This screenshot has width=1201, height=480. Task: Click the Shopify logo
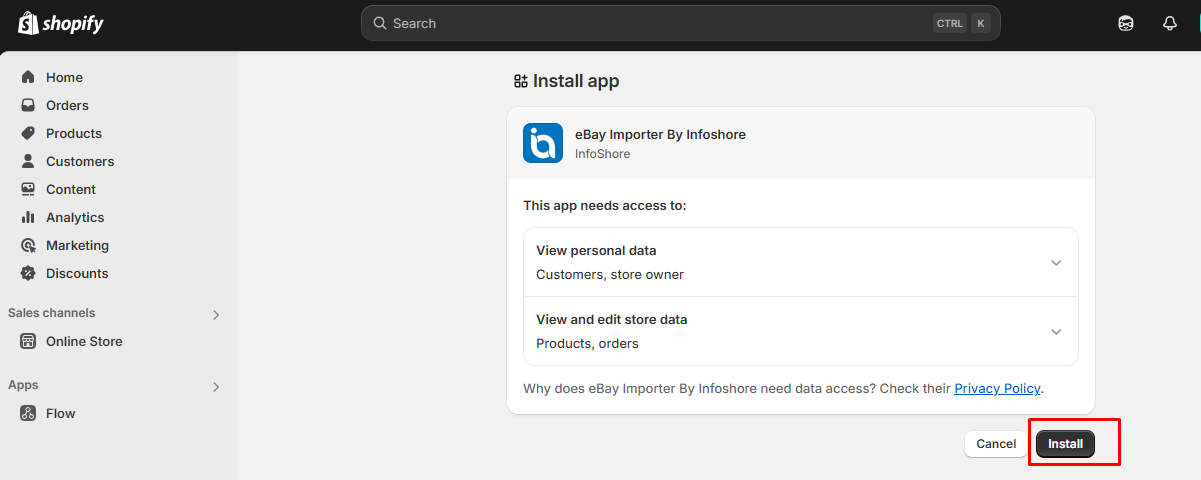pyautogui.click(x=60, y=23)
